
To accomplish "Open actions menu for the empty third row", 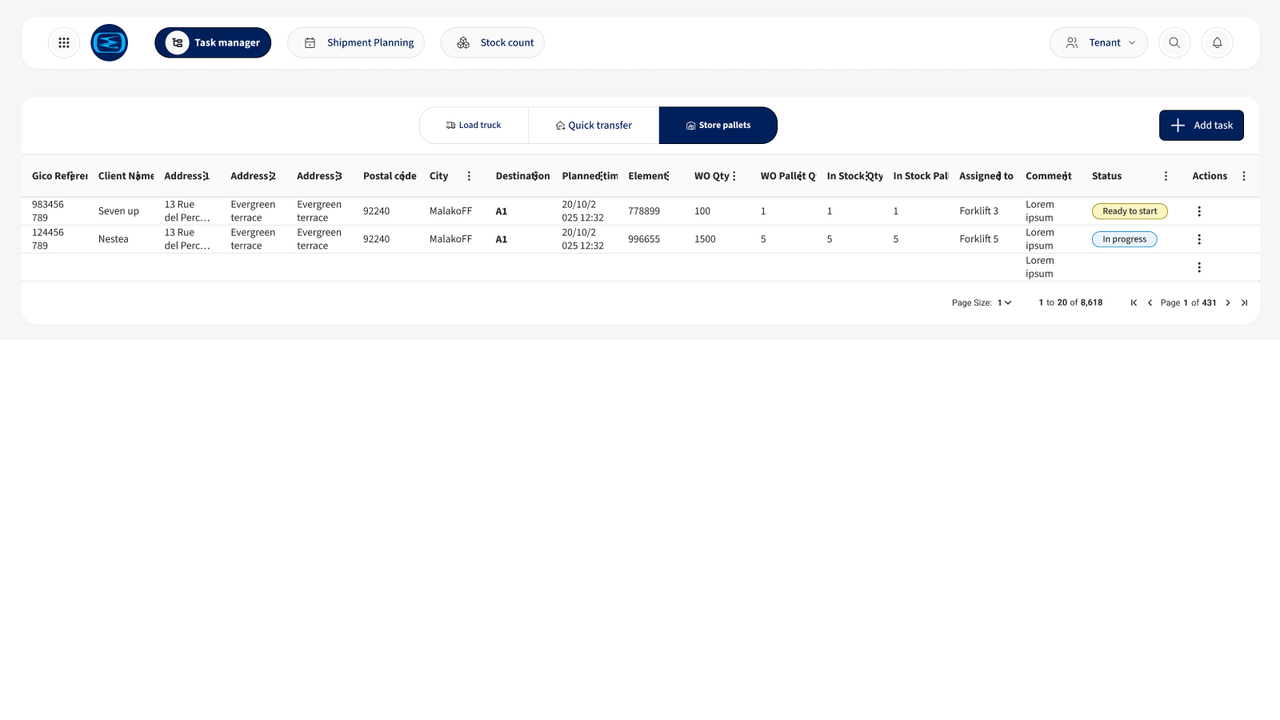I will click(1199, 267).
